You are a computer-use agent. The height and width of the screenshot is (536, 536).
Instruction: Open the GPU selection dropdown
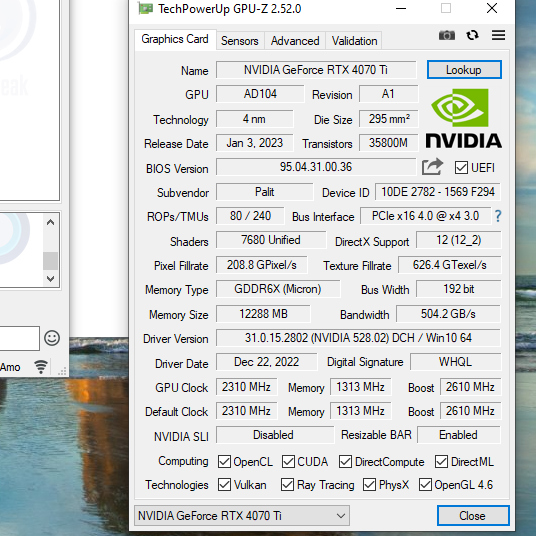tap(242, 515)
